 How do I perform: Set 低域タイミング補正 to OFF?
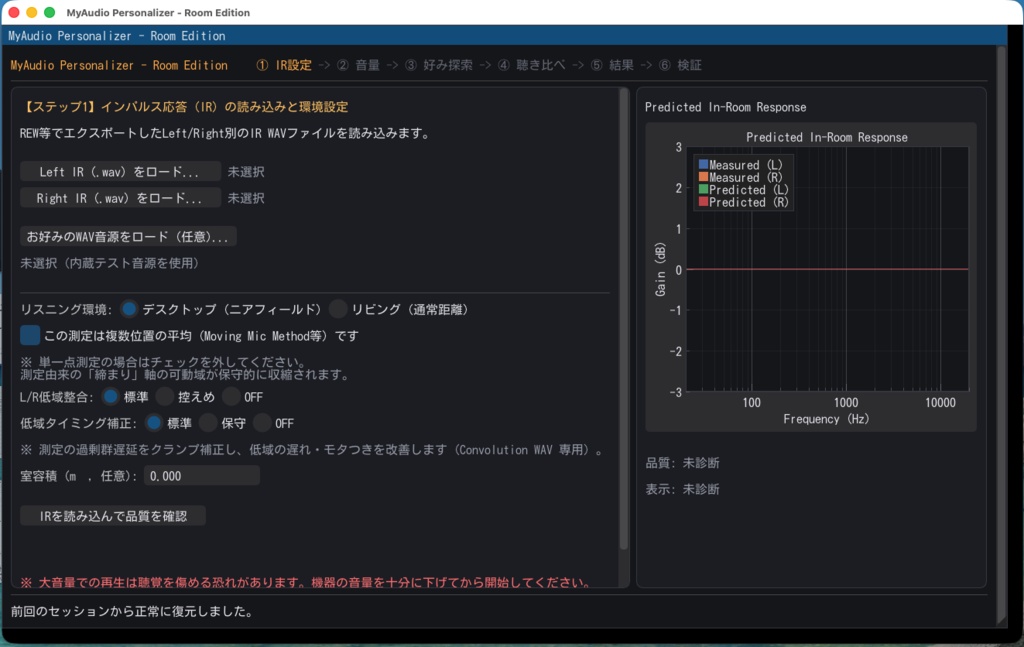pyautogui.click(x=263, y=423)
